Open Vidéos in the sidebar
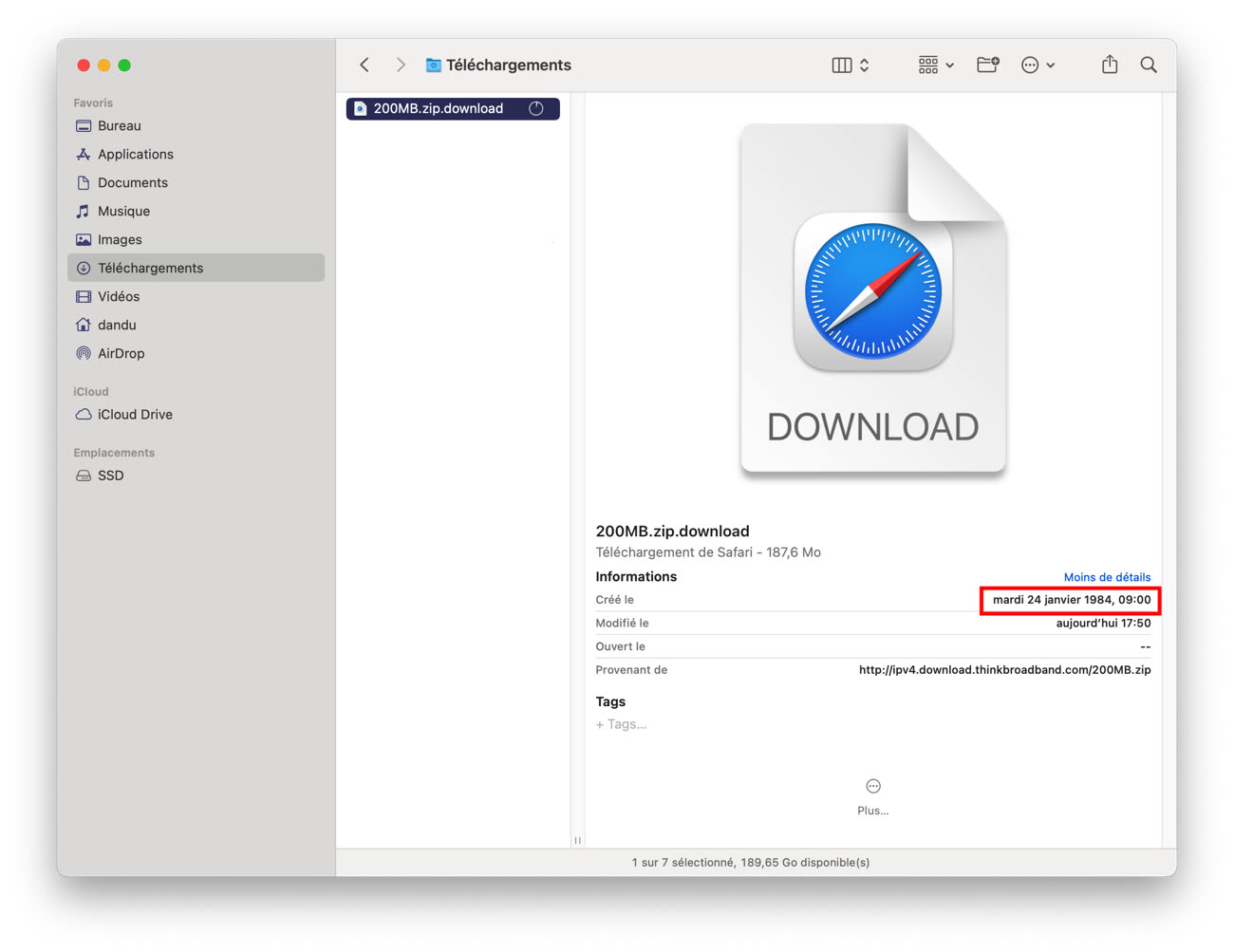 pos(196,296)
